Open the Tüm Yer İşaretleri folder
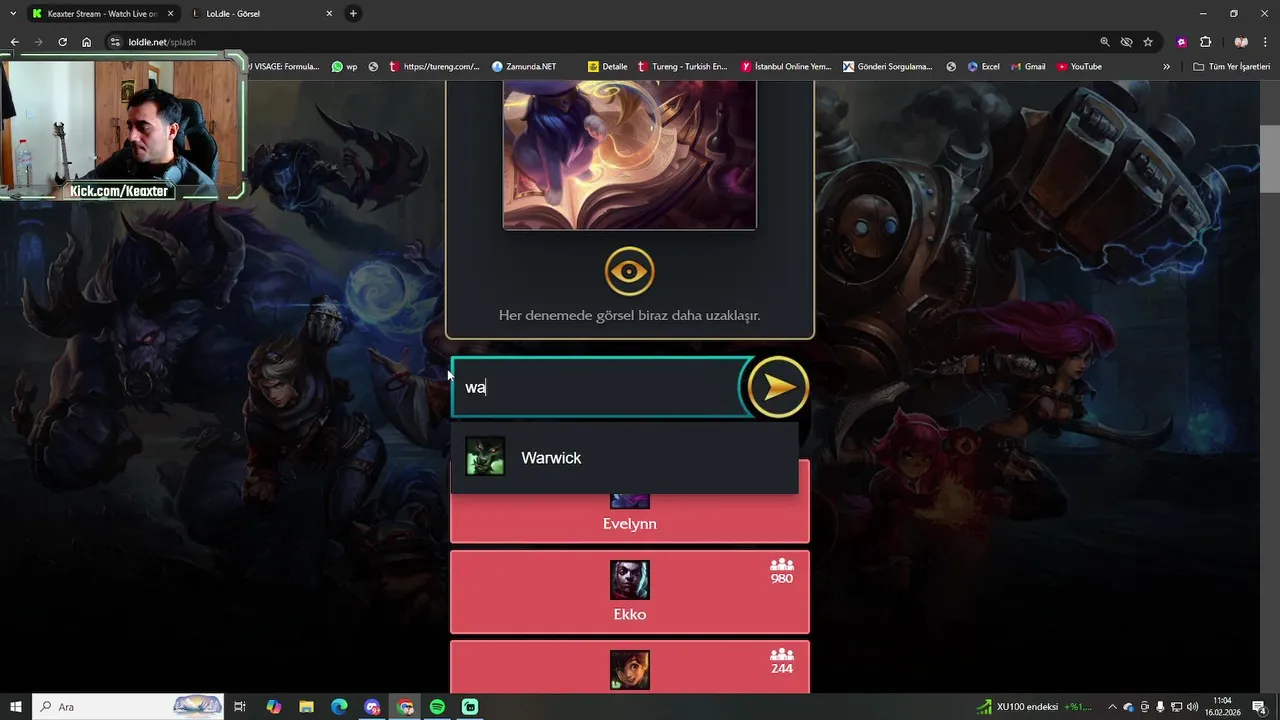Viewport: 1280px width, 720px height. point(1231,67)
